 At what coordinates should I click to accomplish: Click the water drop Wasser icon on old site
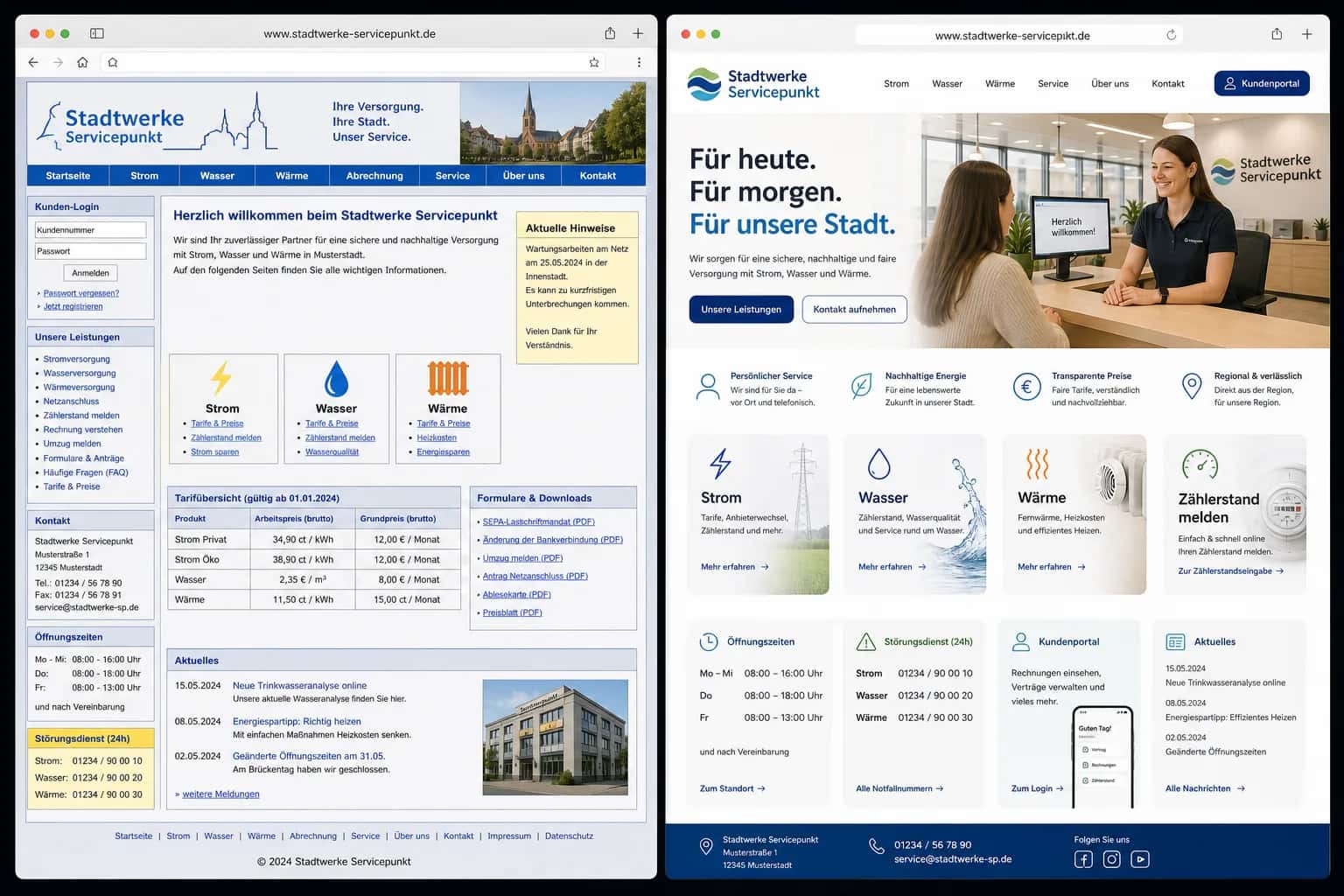coord(336,378)
